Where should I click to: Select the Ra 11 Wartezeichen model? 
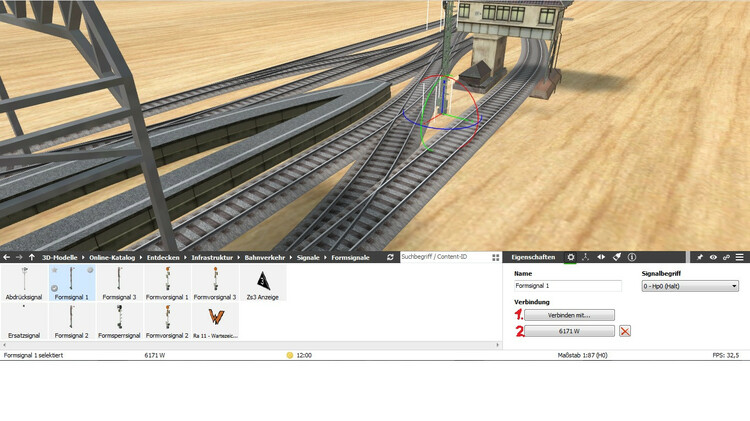click(x=215, y=321)
